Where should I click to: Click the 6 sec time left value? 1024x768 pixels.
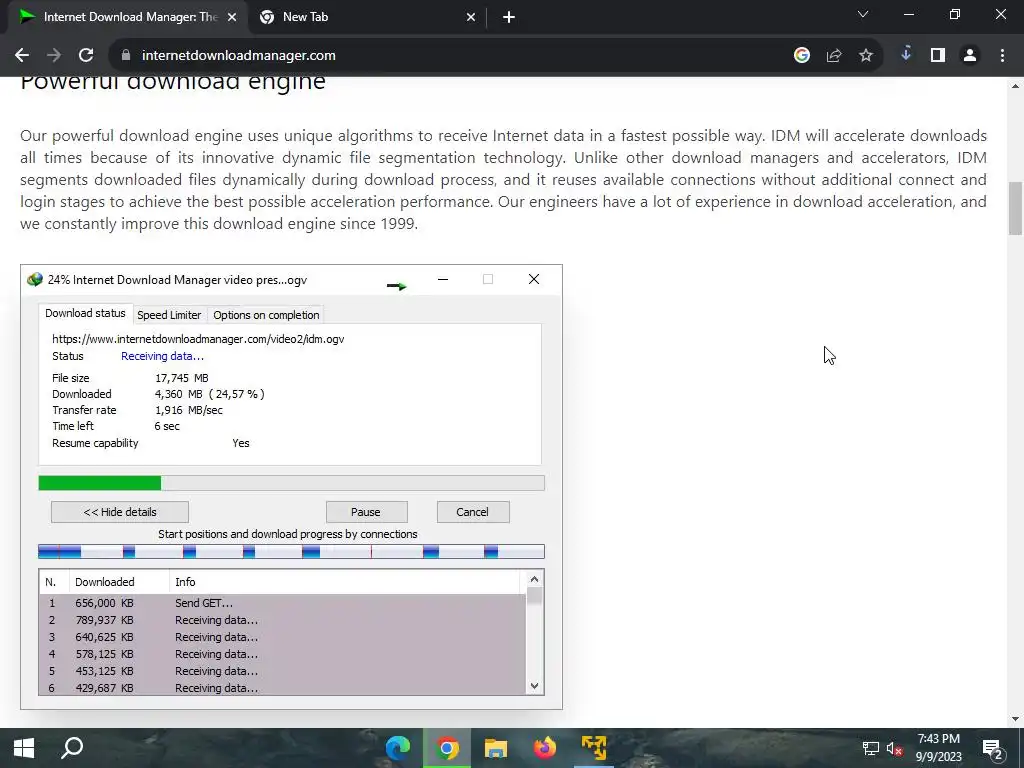click(167, 426)
